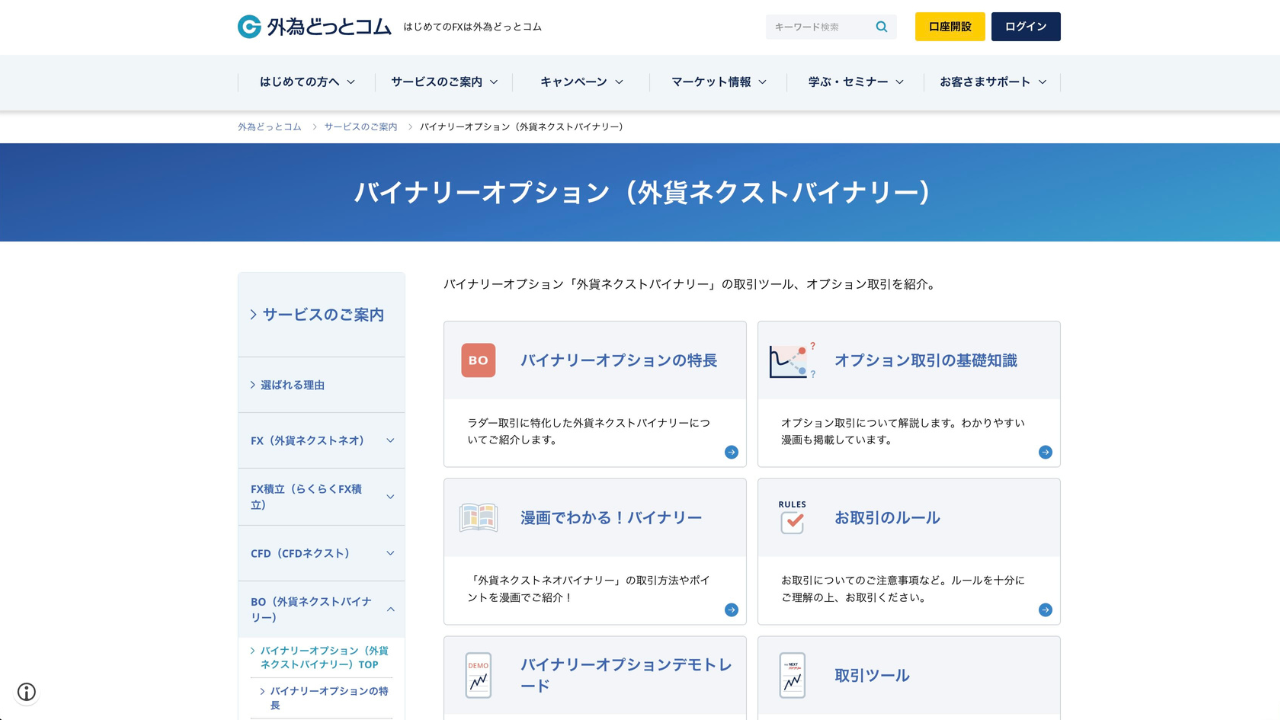
Task: Click the red BO icon on the features card
Action: point(478,360)
